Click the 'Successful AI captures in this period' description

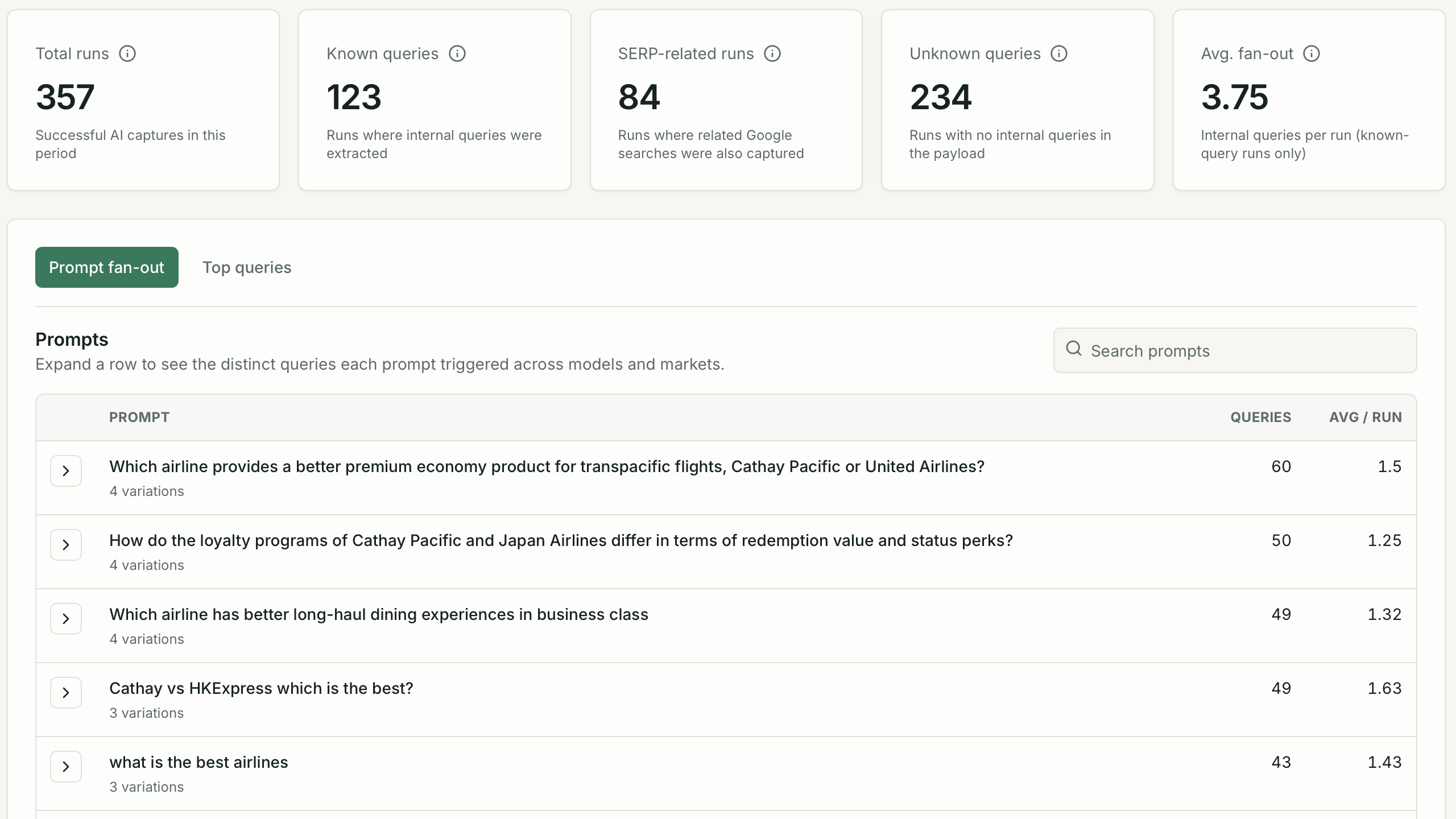[x=130, y=144]
